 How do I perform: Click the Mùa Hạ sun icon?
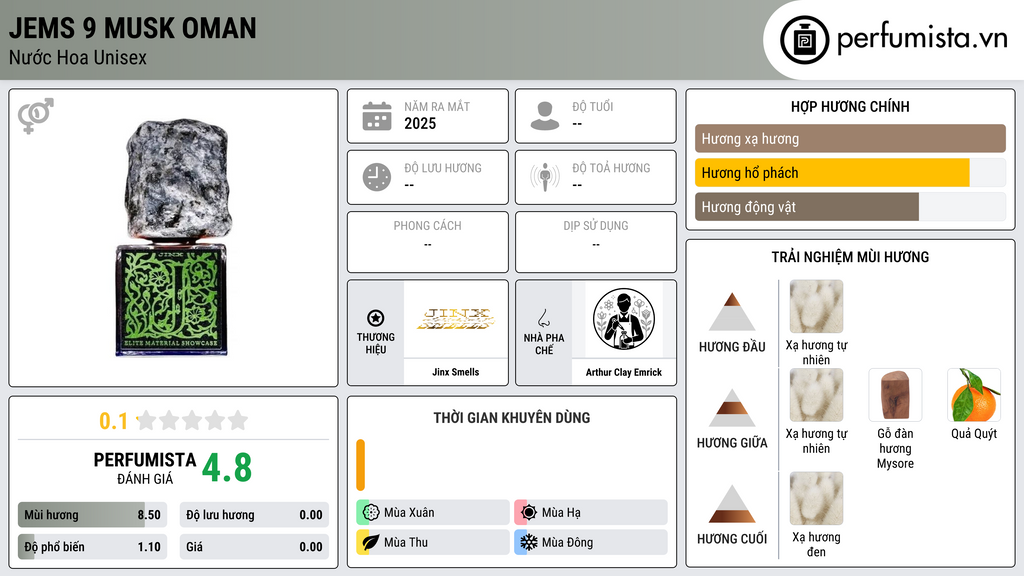coord(528,513)
